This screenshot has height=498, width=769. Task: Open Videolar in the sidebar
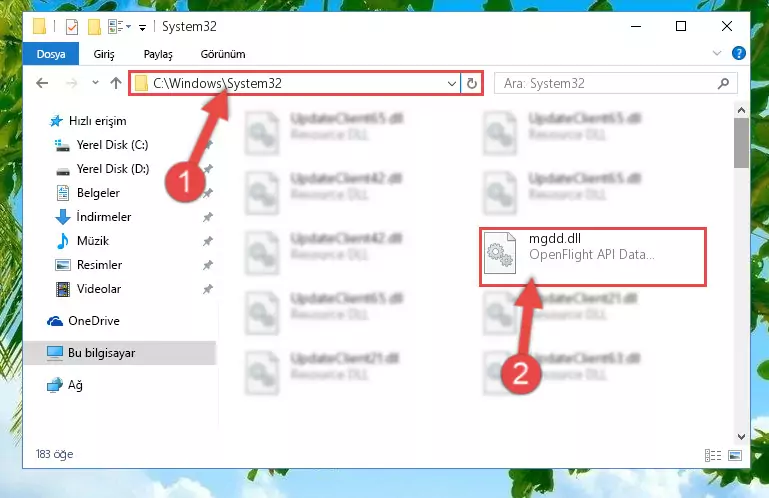tap(99, 289)
